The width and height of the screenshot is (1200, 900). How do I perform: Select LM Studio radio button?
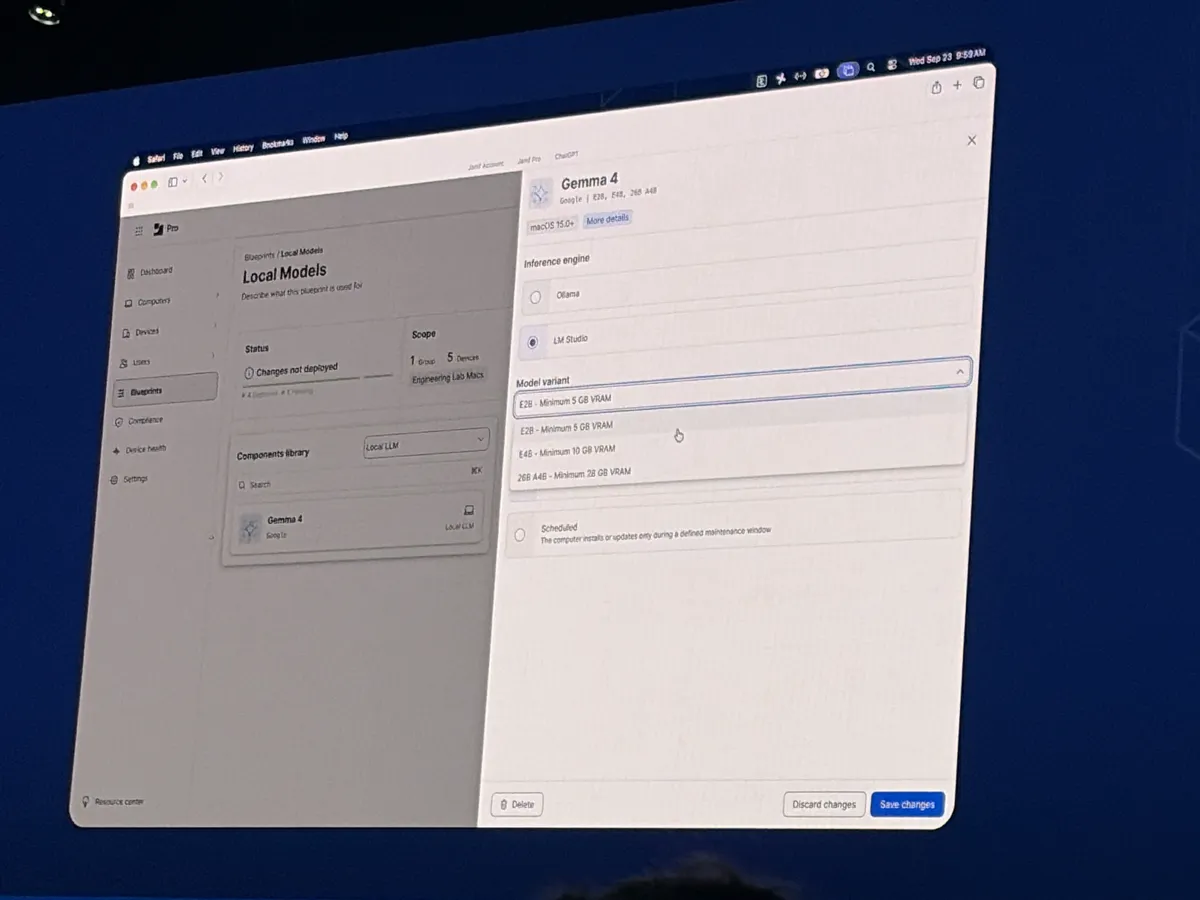[533, 341]
